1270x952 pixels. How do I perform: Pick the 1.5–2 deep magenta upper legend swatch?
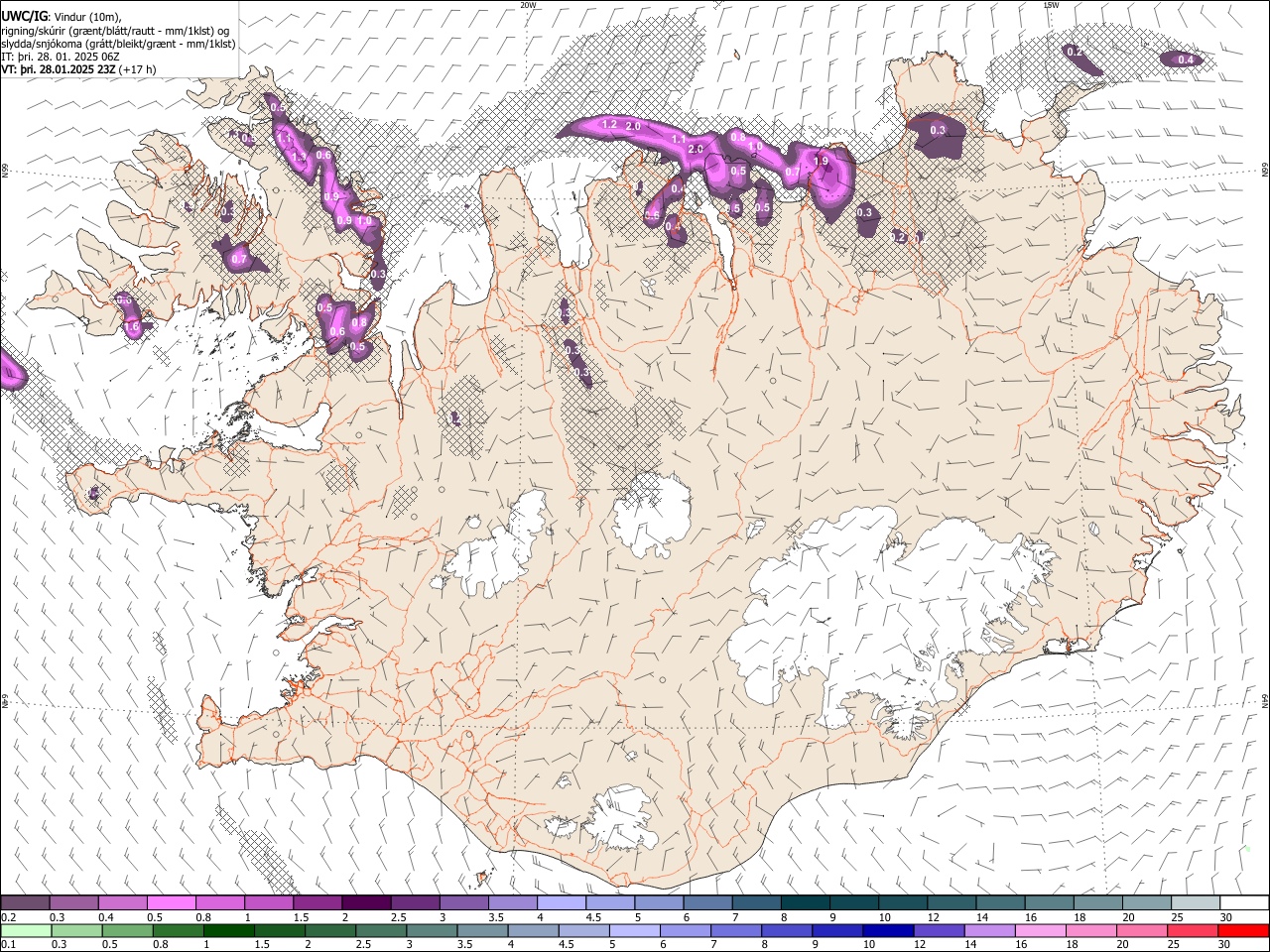coord(317,902)
